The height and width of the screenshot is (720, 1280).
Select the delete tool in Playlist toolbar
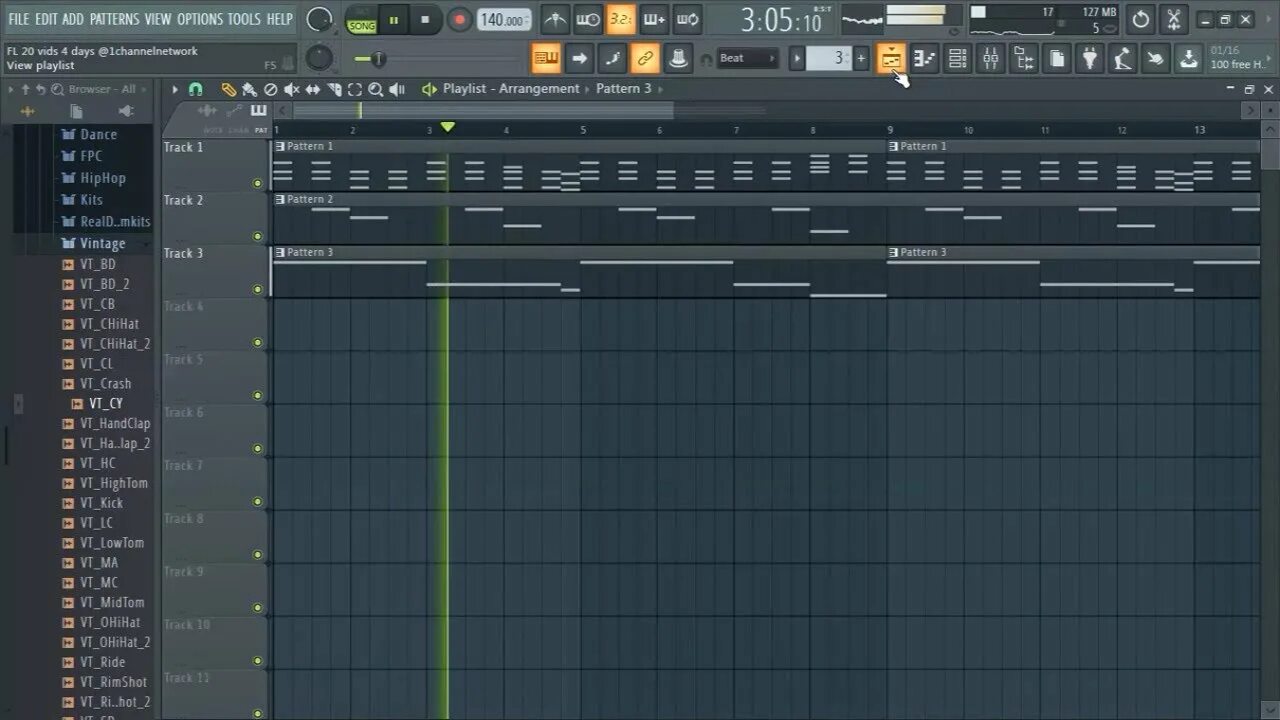pyautogui.click(x=270, y=89)
